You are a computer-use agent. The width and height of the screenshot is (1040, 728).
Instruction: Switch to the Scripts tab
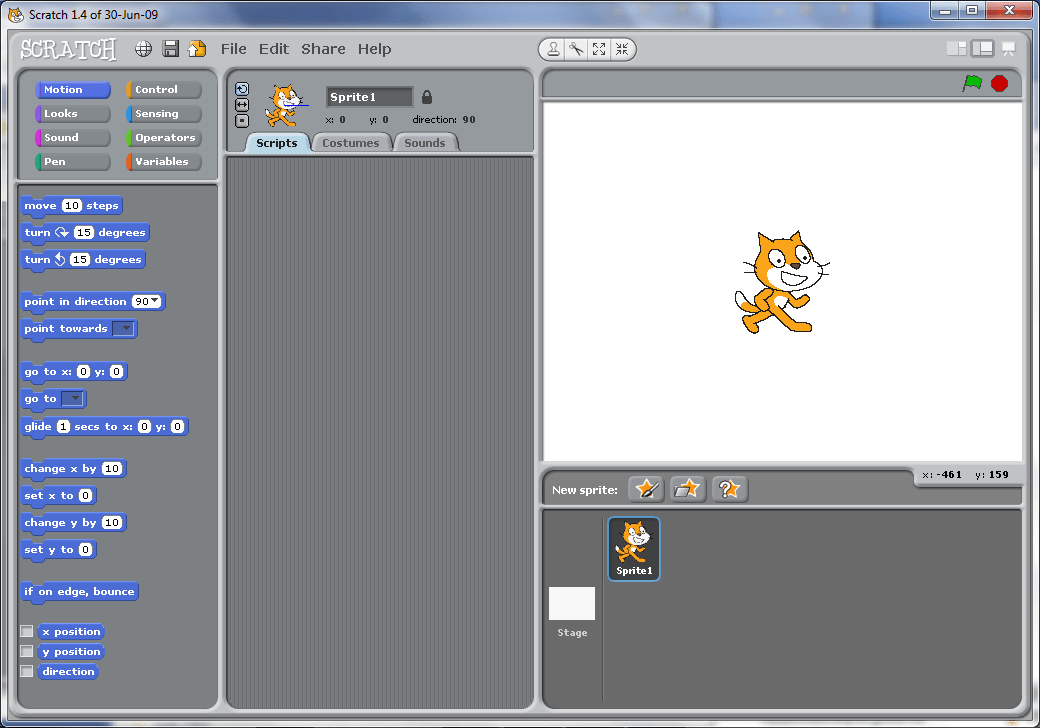click(x=277, y=143)
